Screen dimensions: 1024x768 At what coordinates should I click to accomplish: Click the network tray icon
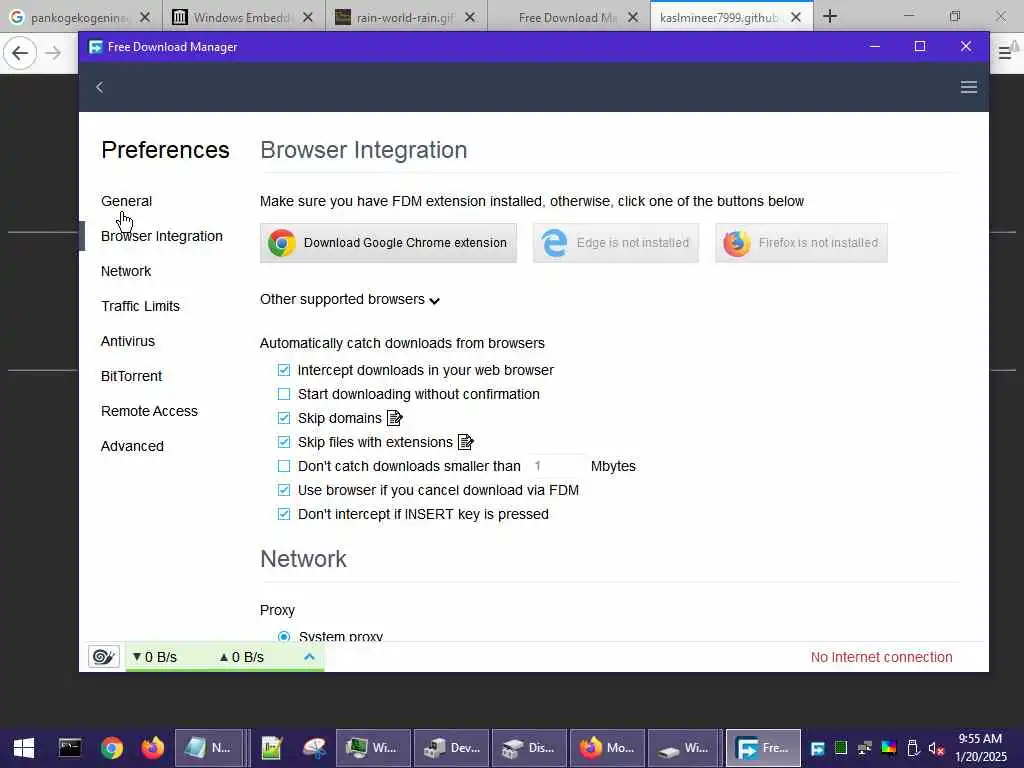coord(865,748)
